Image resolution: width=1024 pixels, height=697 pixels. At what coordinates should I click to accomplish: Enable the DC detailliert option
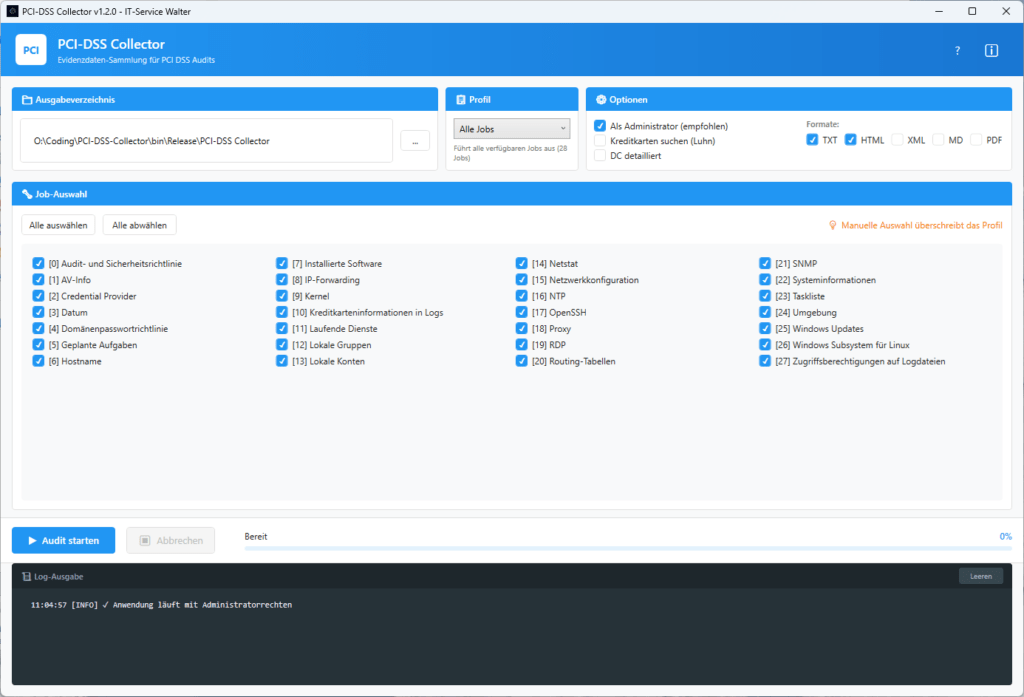click(x=601, y=155)
